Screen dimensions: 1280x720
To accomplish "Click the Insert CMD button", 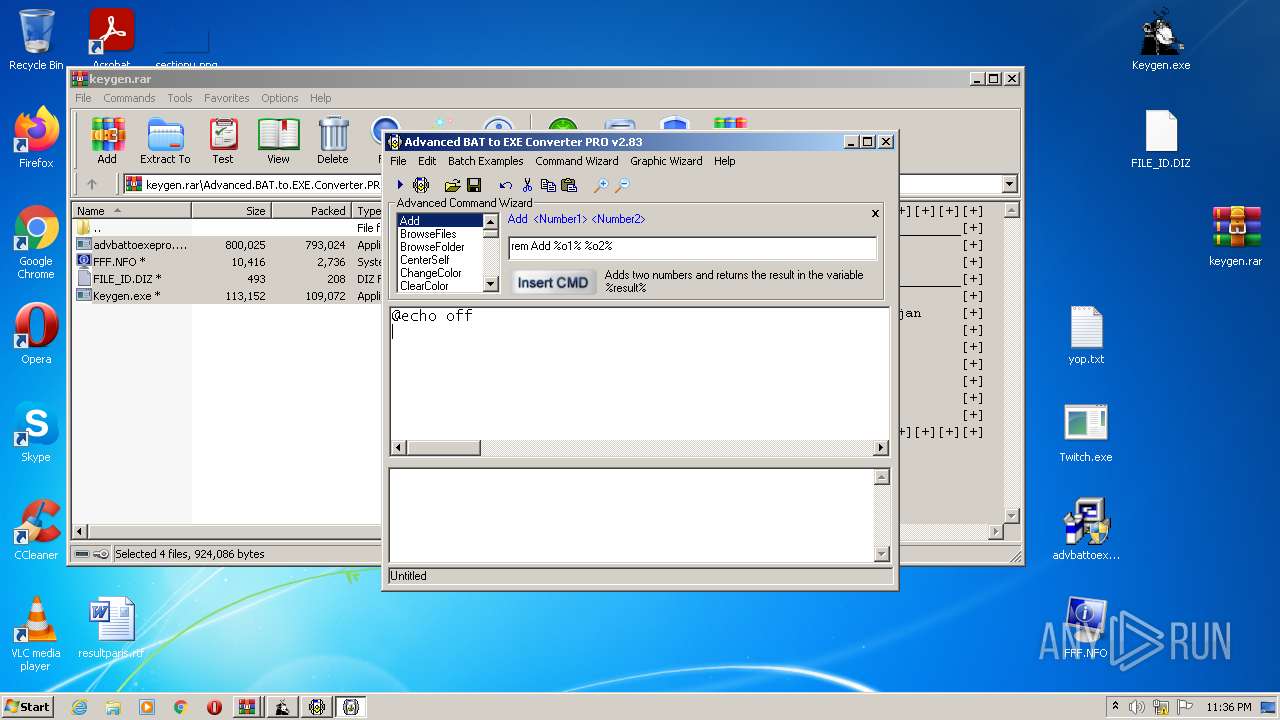I will pyautogui.click(x=552, y=283).
